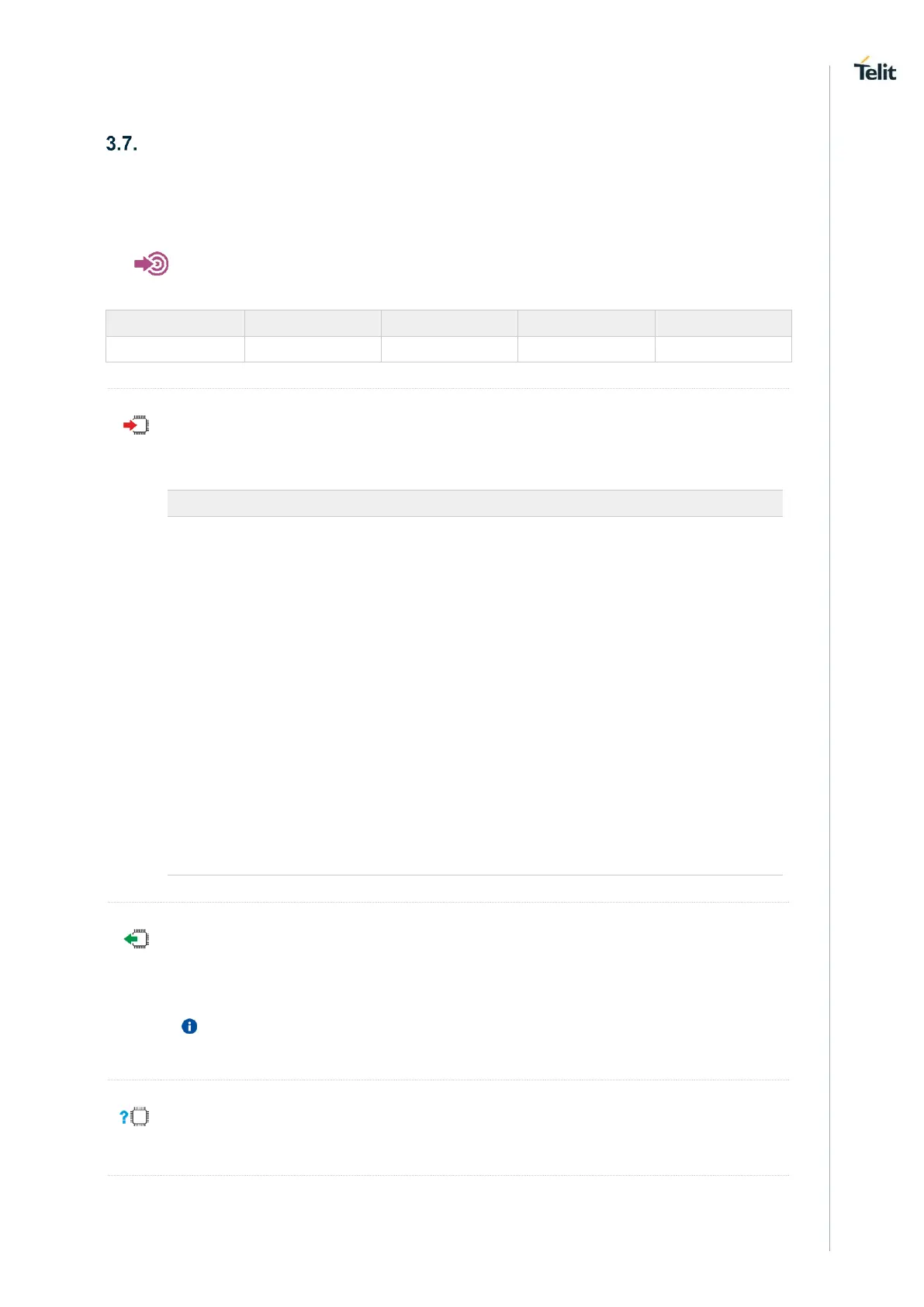Select the middle gray header cell of the table
The width and height of the screenshot is (924, 1307).
pos(449,323)
